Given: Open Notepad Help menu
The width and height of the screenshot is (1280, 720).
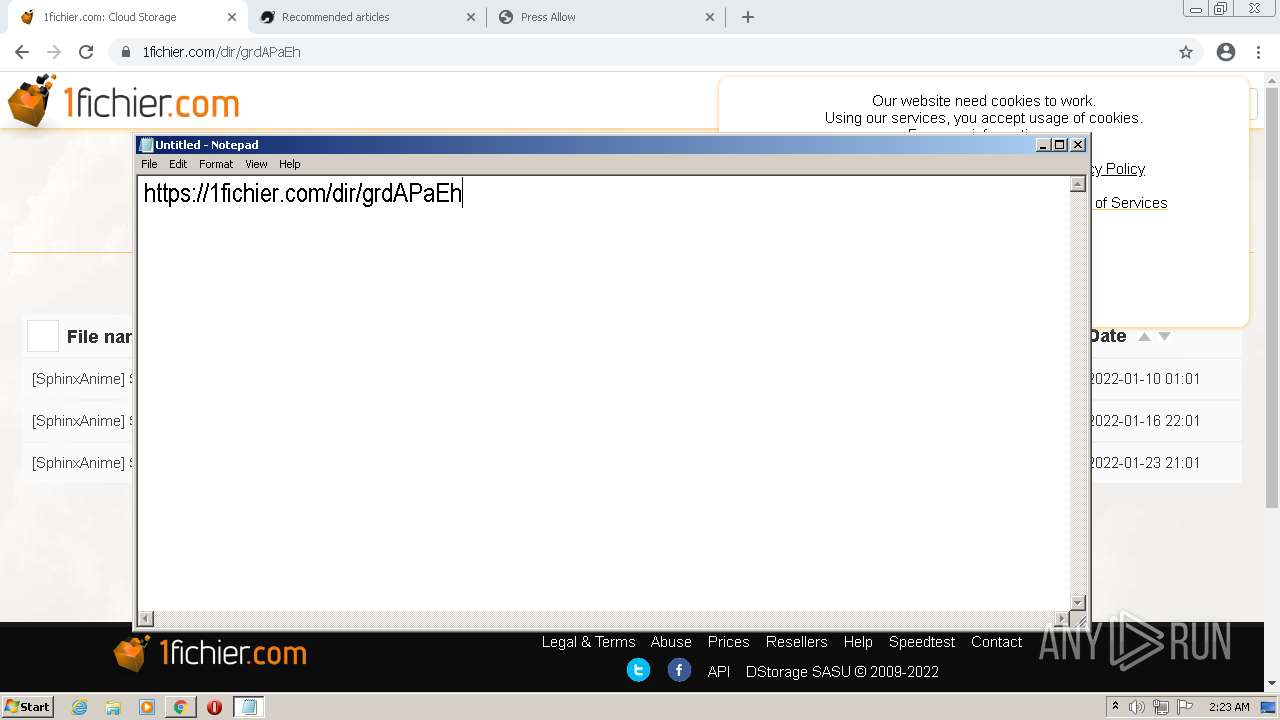Looking at the screenshot, I should (x=290, y=164).
